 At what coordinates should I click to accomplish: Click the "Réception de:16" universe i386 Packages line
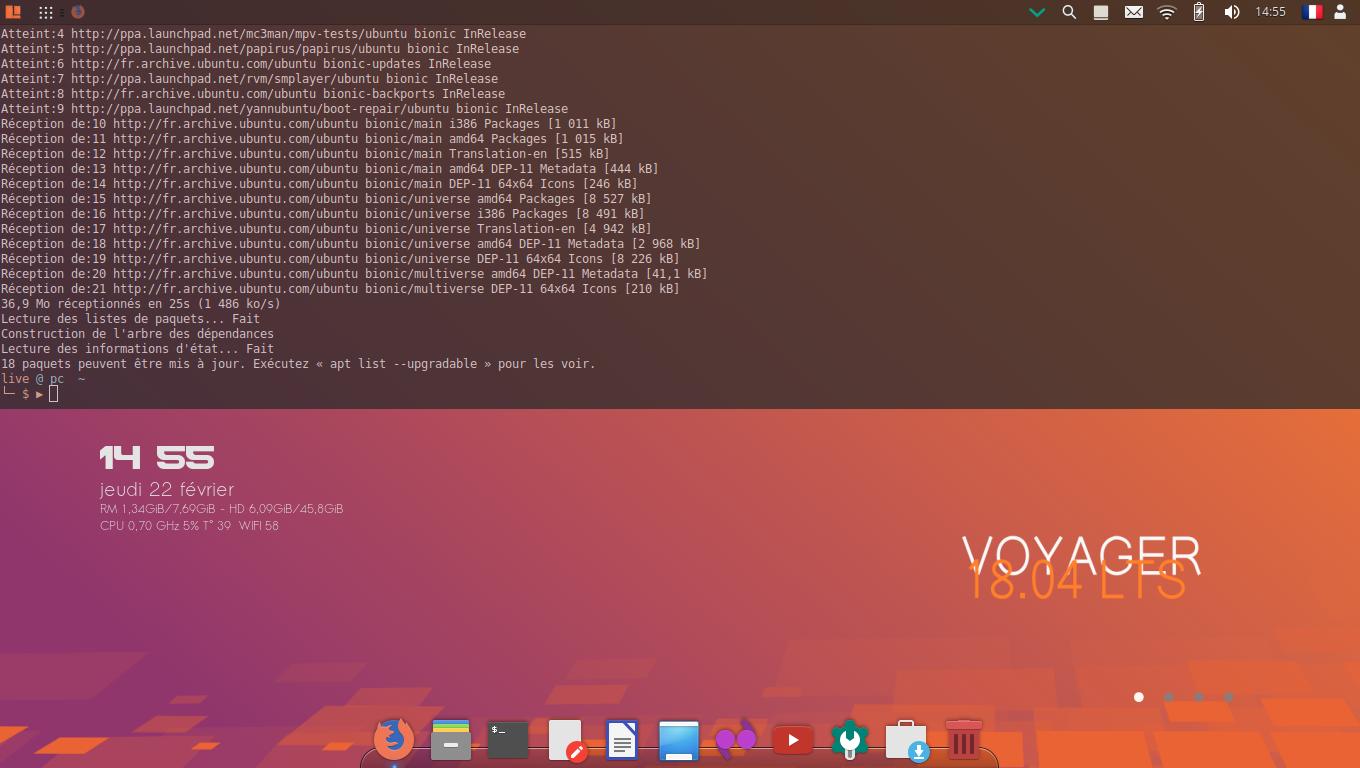coord(323,214)
